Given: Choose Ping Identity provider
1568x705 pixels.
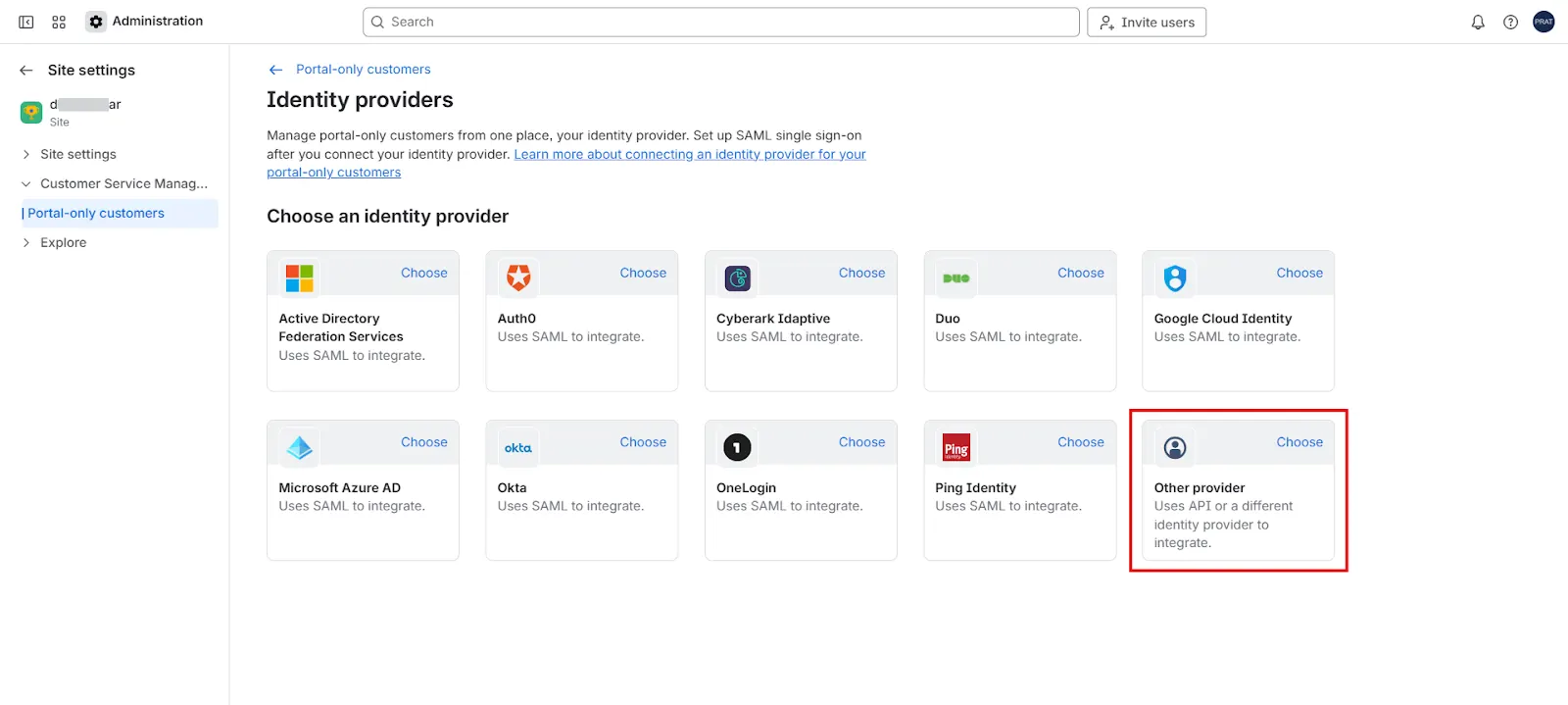Looking at the screenshot, I should (1081, 443).
